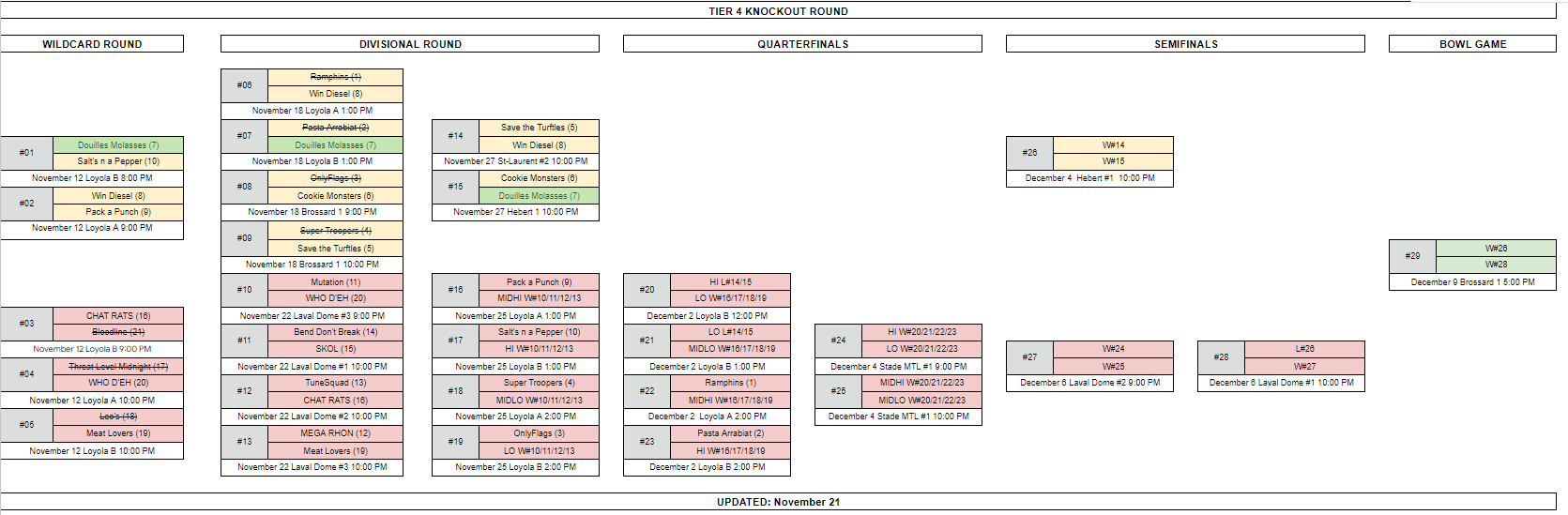
Task: Select the UPDATED: November 21 footer cell
Action: [778, 502]
